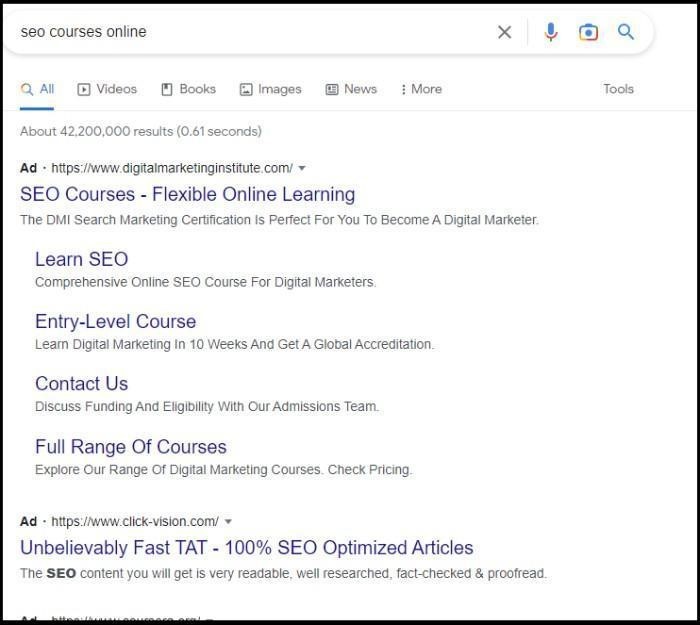Switch to the Videos tab

107,89
